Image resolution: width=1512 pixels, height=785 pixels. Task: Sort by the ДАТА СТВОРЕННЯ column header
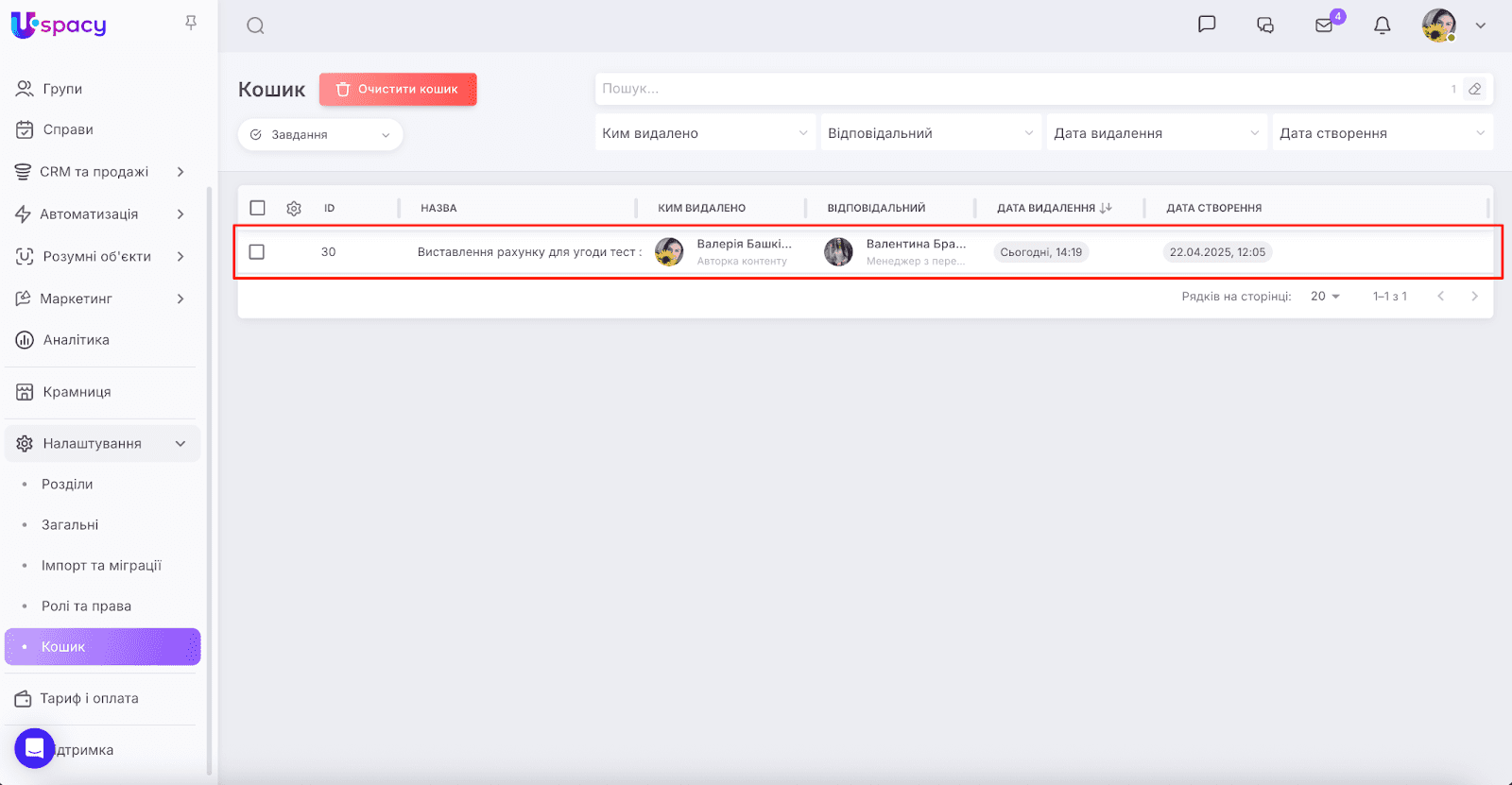1214,208
